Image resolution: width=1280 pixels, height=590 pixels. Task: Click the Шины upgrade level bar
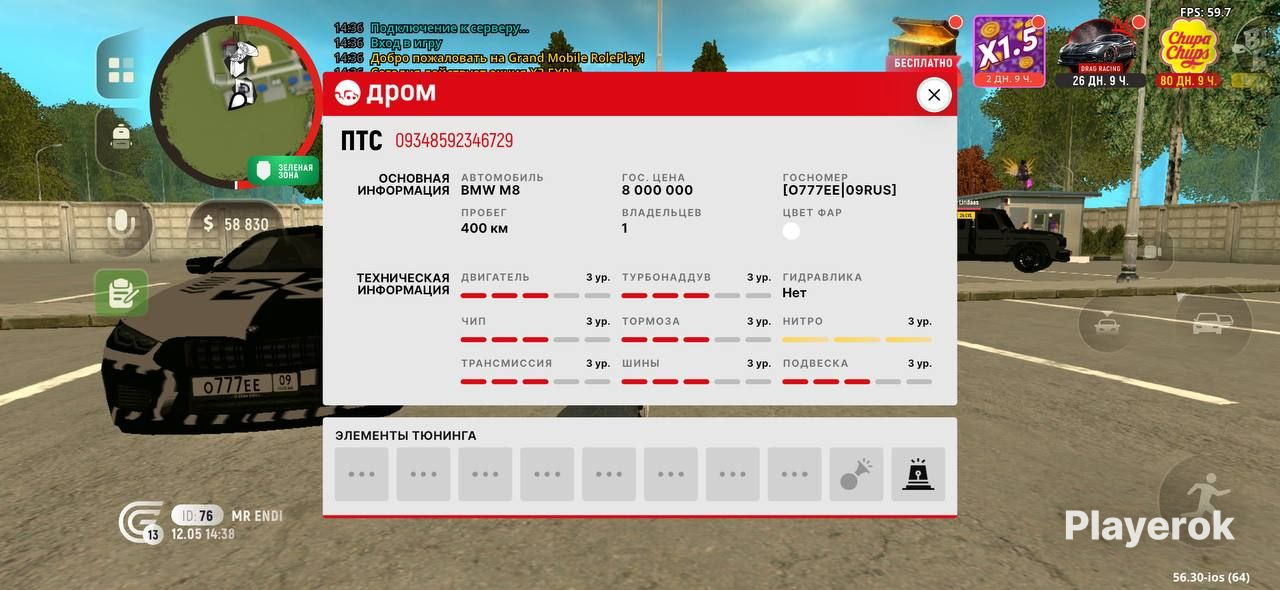pyautogui.click(x=696, y=381)
